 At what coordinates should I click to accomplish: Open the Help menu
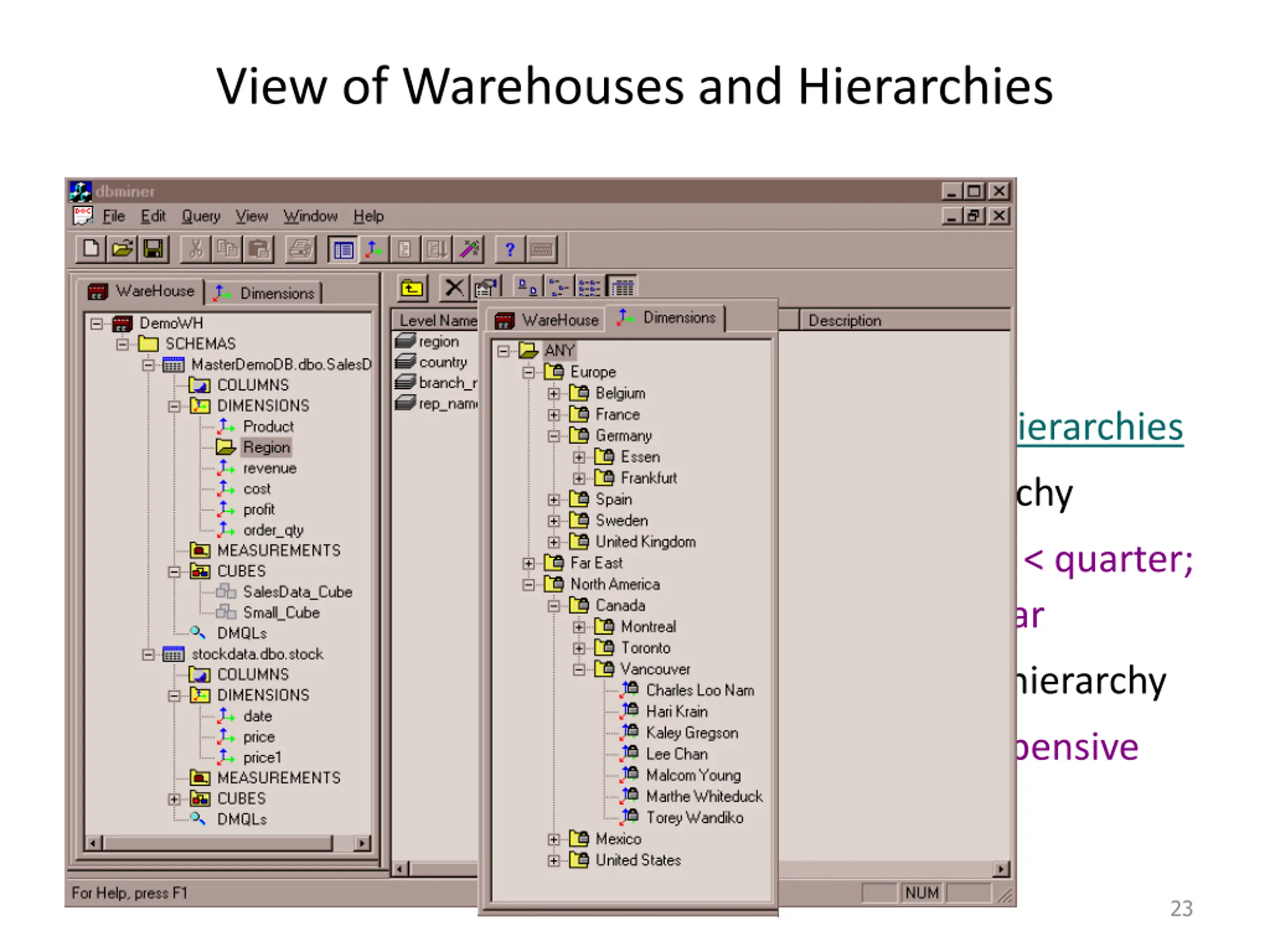coord(368,216)
